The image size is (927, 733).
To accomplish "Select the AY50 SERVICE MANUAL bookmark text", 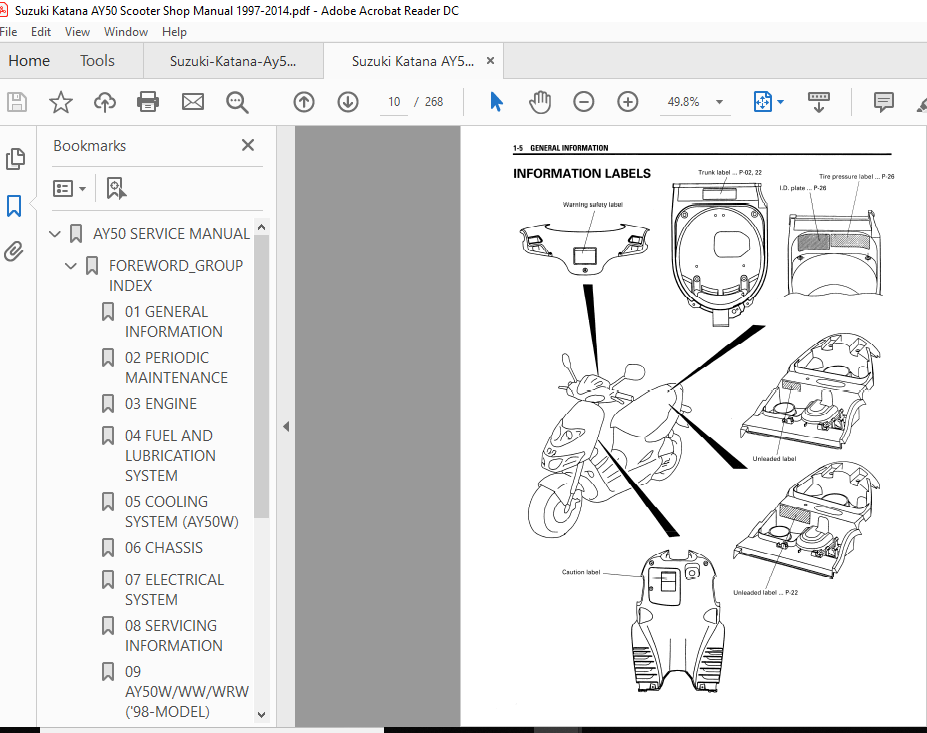I will click(x=171, y=233).
